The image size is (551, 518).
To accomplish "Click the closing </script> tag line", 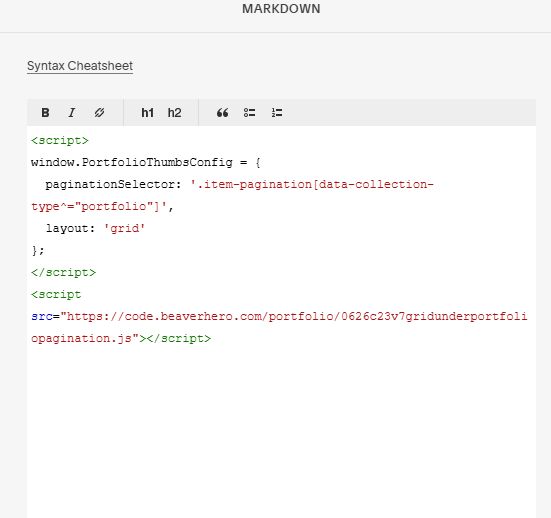I will 63,273.
